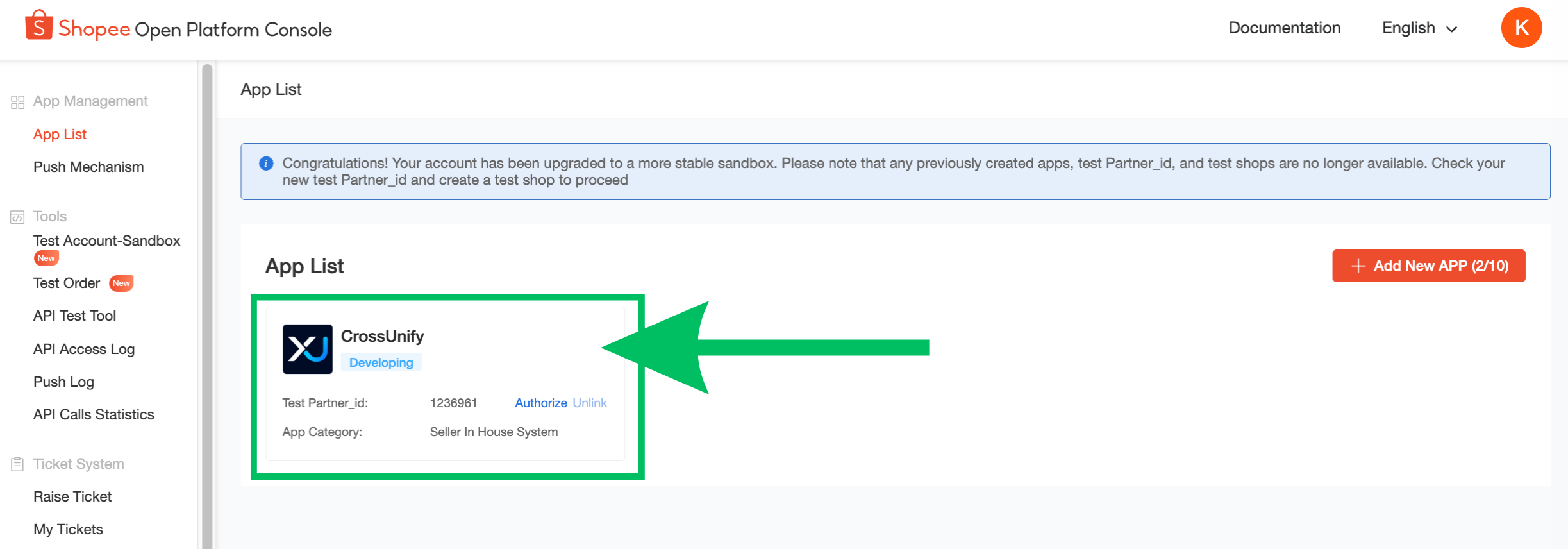Click the Ticket System section header
Viewport: 1568px width, 549px height.
(79, 464)
